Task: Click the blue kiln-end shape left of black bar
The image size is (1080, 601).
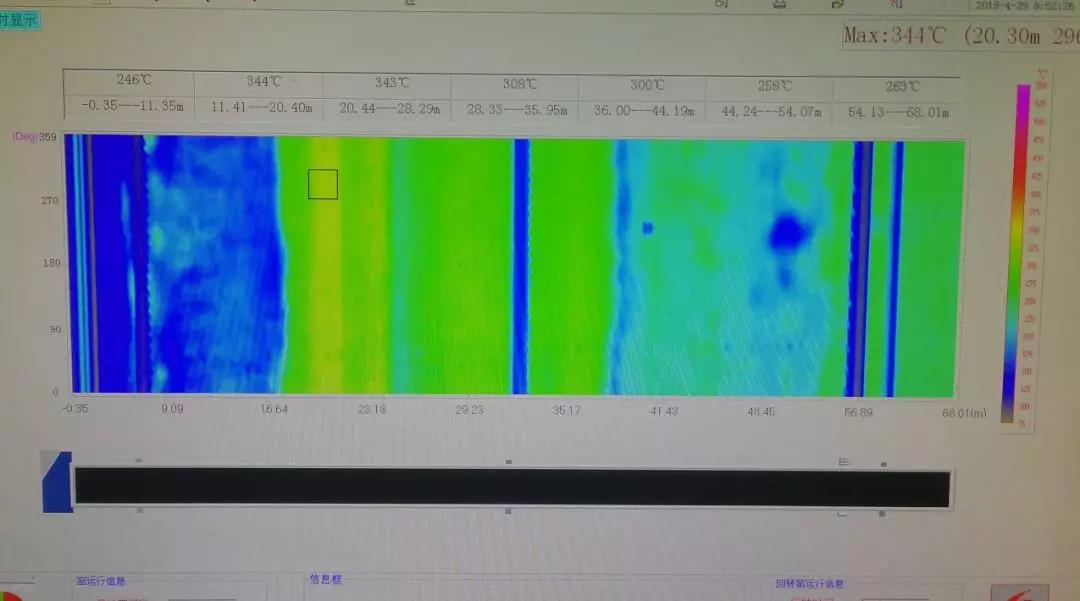Action: pyautogui.click(x=57, y=482)
